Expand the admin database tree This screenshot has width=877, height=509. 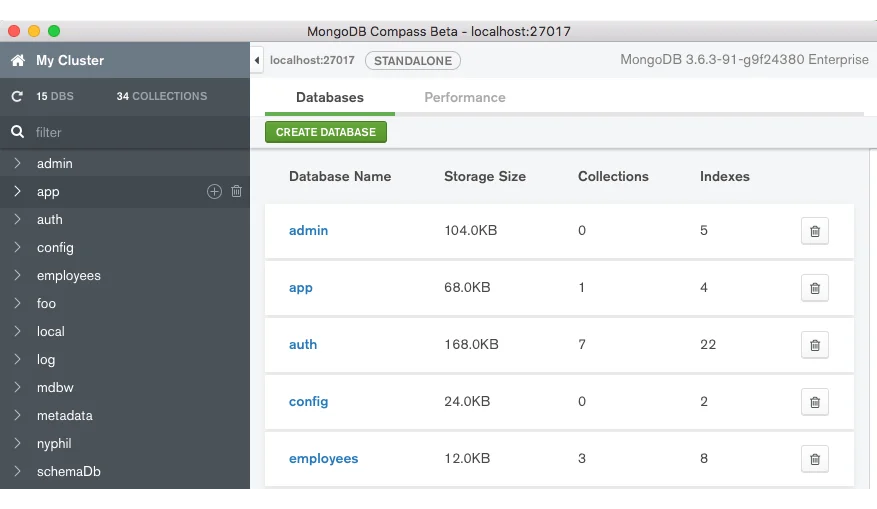coord(17,163)
